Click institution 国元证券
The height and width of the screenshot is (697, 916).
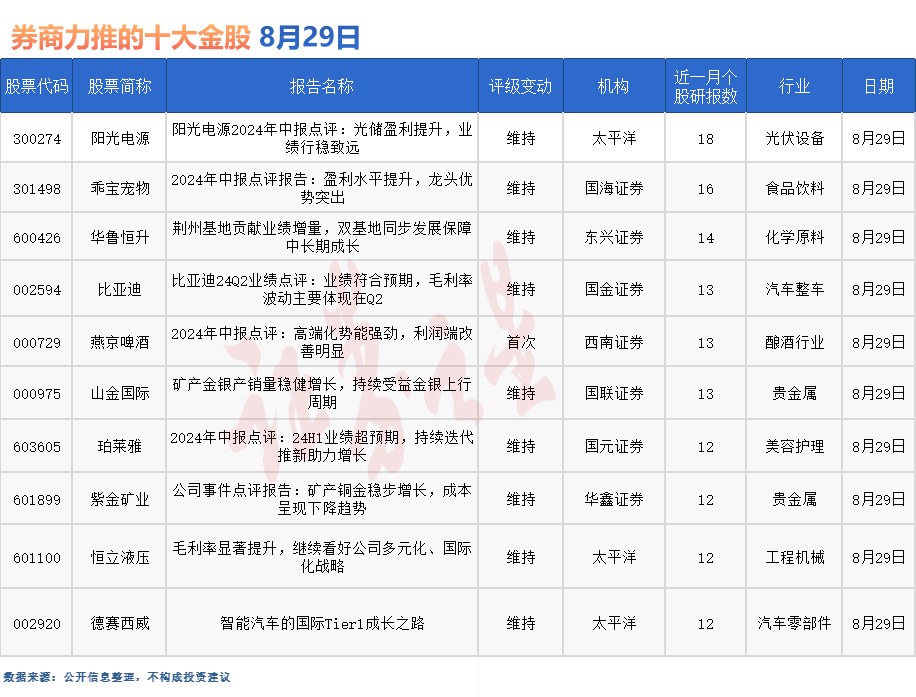(x=613, y=446)
